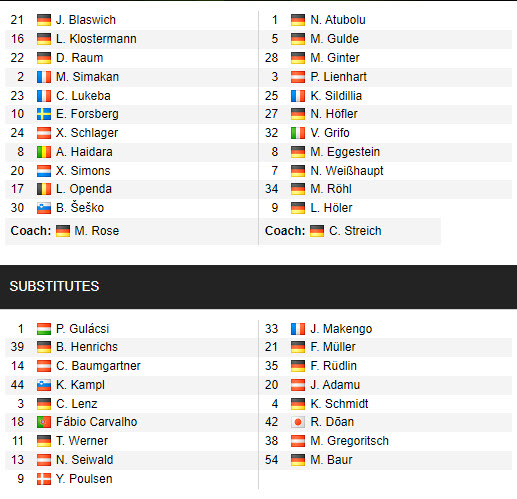This screenshot has width=517, height=499.
Task: Click the Dutch flag beside X. Simons
Action: [44, 171]
